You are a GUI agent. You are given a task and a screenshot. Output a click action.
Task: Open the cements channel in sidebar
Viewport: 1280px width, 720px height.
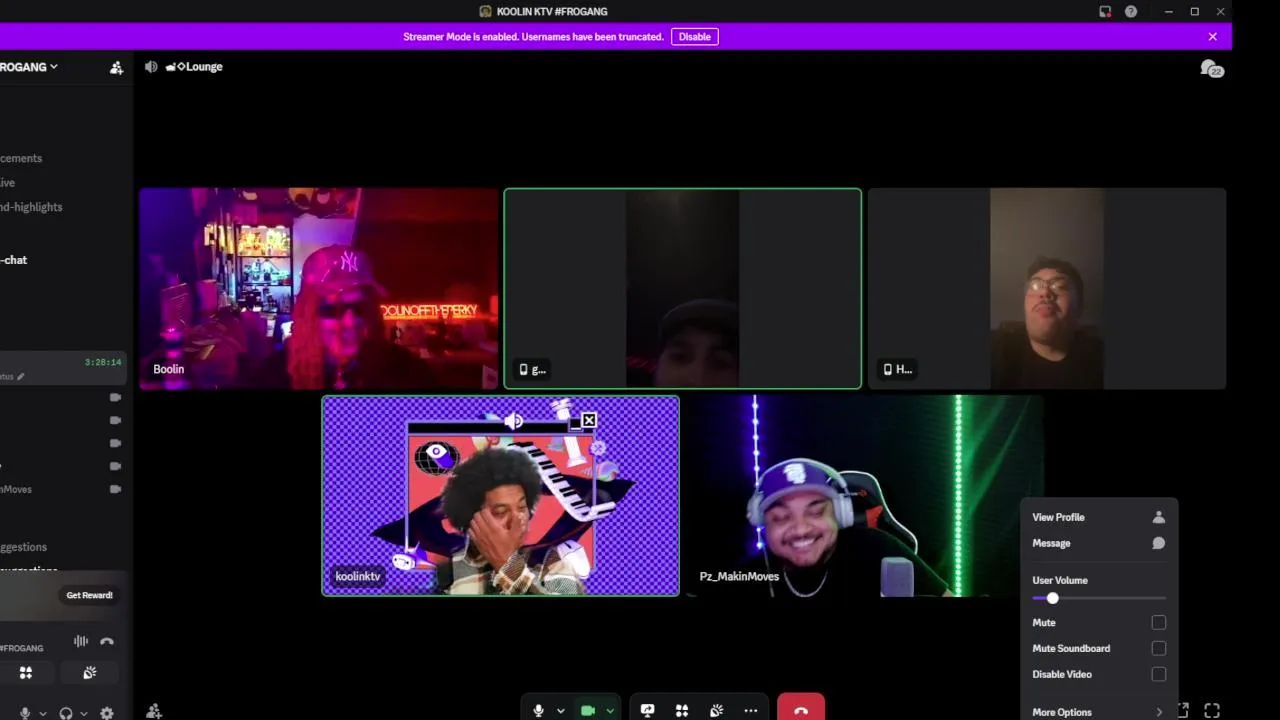[x=21, y=158]
